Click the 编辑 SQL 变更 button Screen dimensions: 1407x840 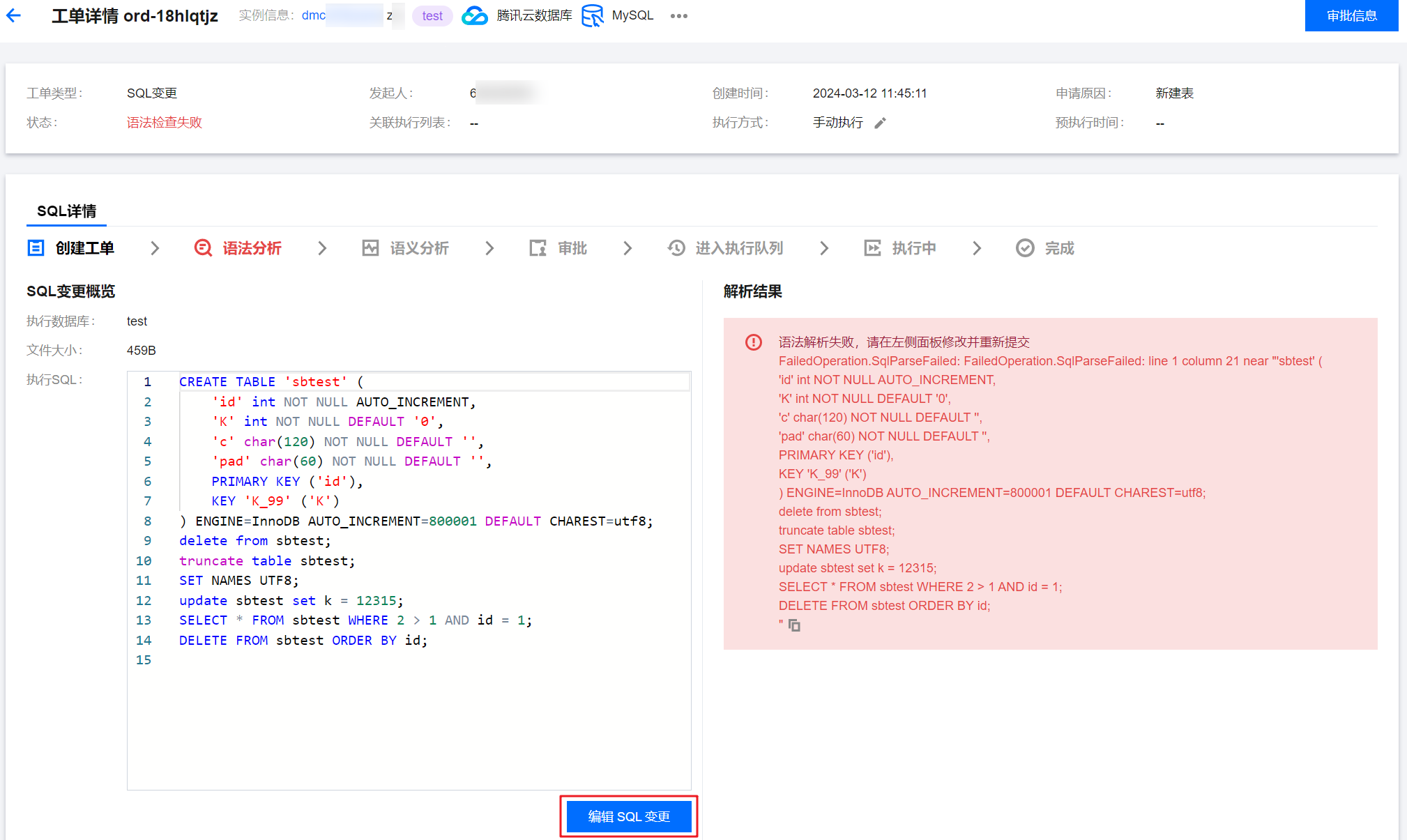[x=629, y=816]
